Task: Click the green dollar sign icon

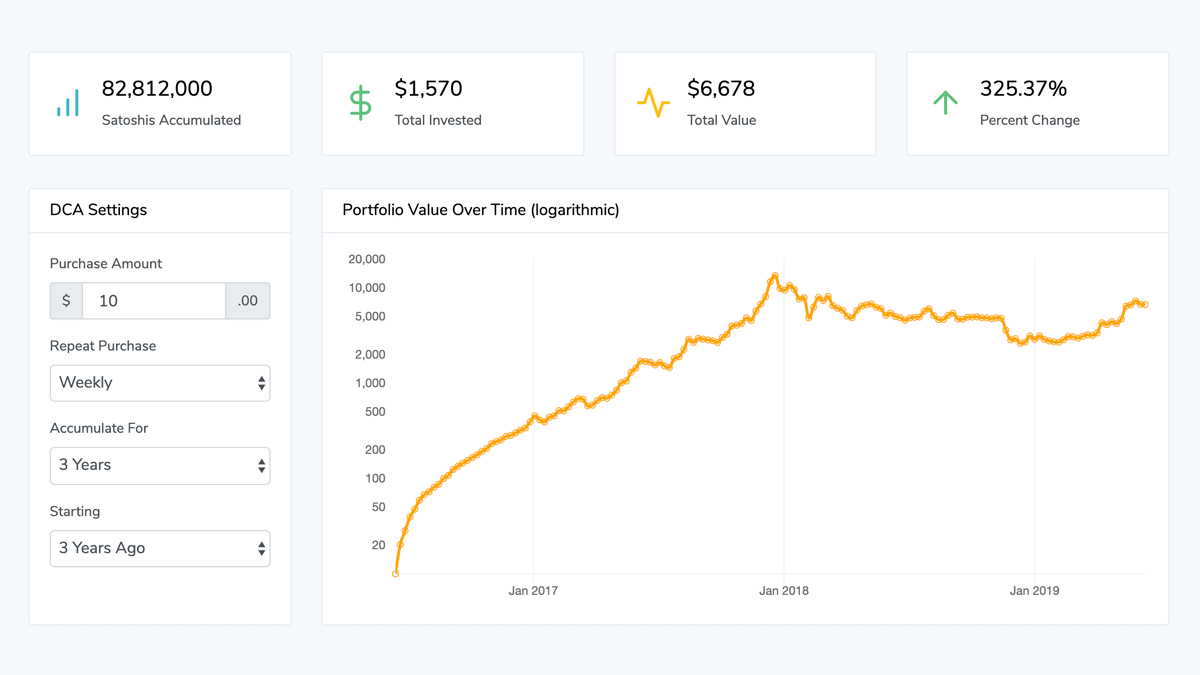Action: (x=360, y=103)
